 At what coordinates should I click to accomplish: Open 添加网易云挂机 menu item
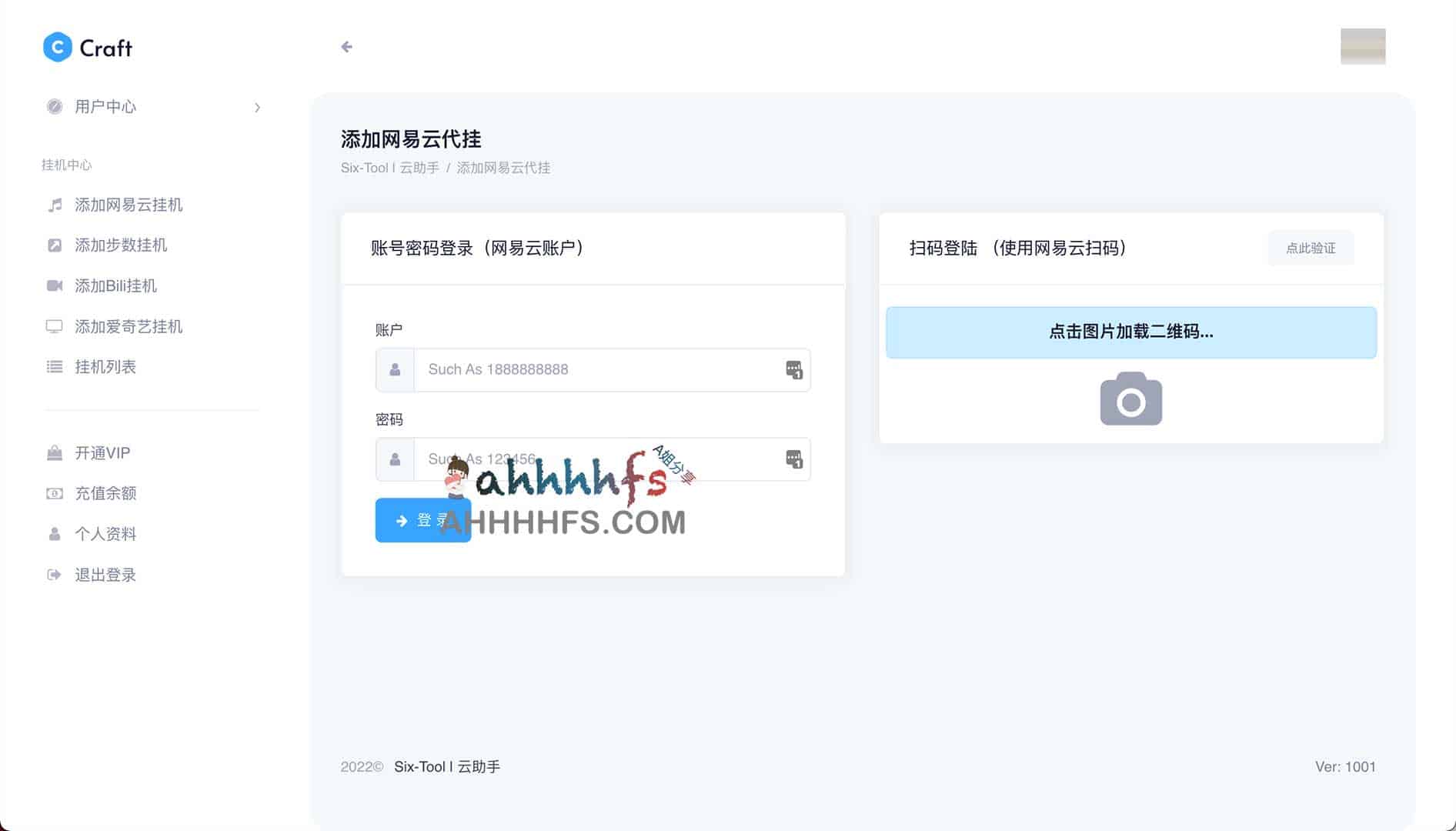click(129, 205)
